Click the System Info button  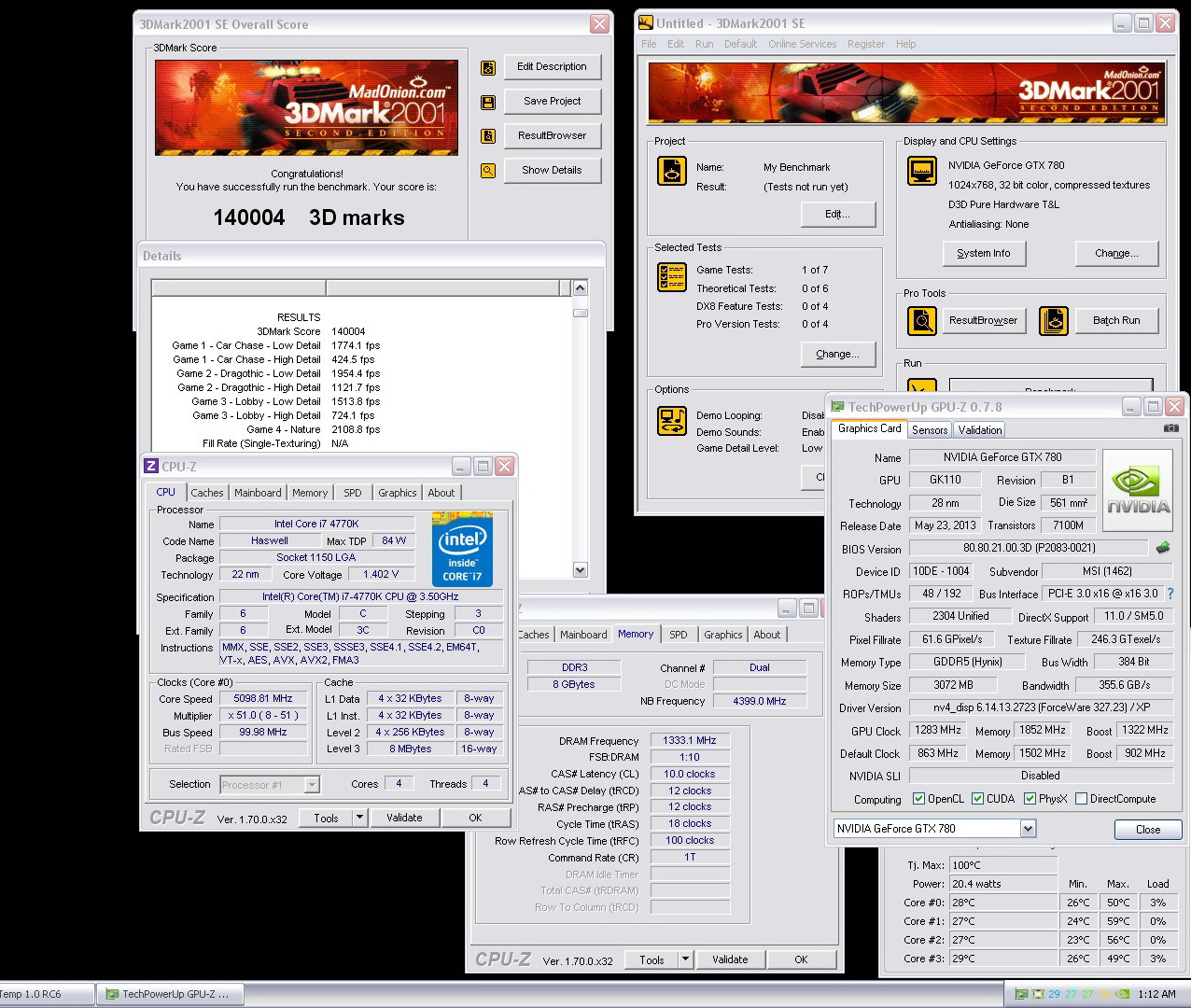click(984, 253)
